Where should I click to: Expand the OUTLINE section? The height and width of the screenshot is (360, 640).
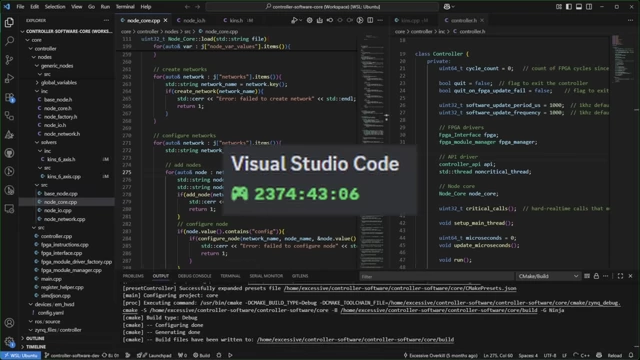(x=35, y=338)
